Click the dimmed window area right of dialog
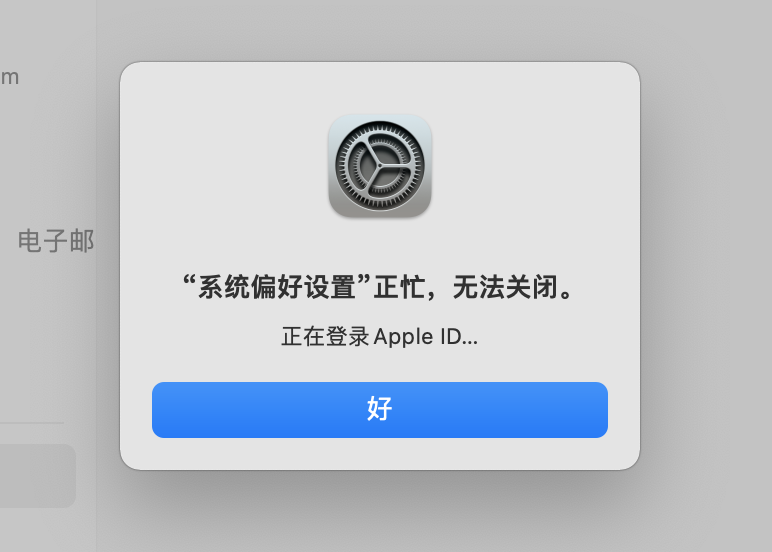This screenshot has width=772, height=552. pos(706,276)
